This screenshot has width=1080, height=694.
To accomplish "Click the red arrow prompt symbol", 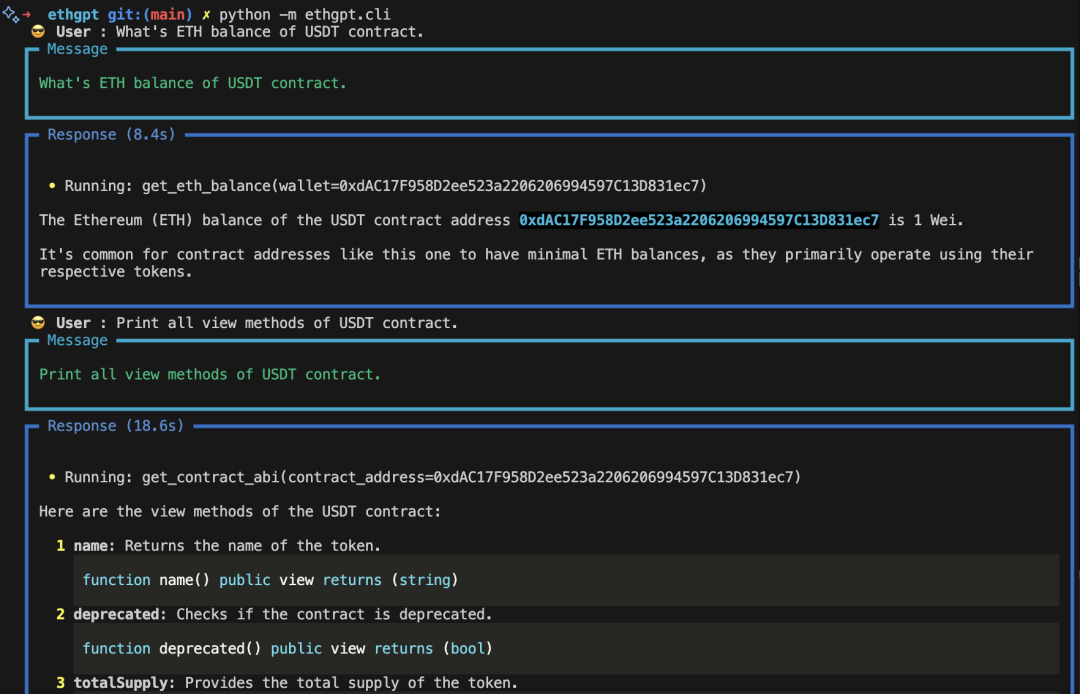I will point(26,14).
